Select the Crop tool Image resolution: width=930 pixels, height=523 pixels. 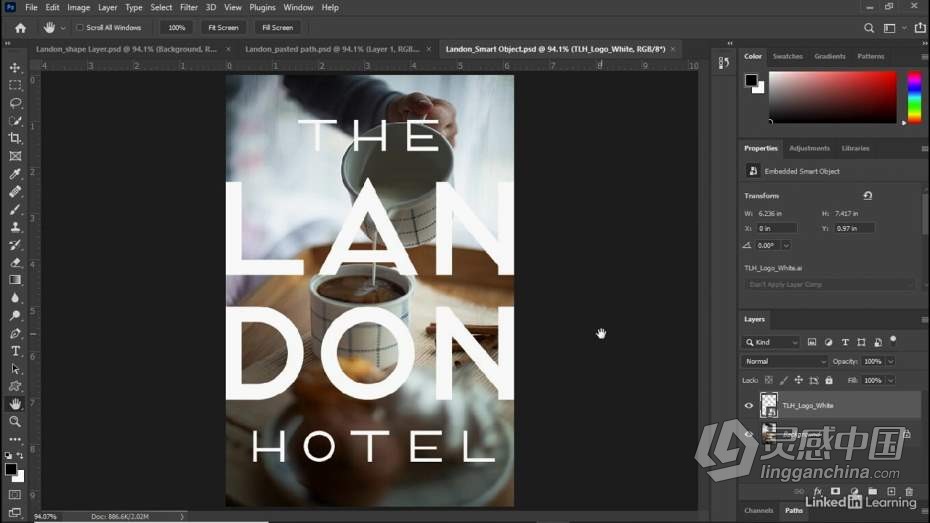[15, 138]
